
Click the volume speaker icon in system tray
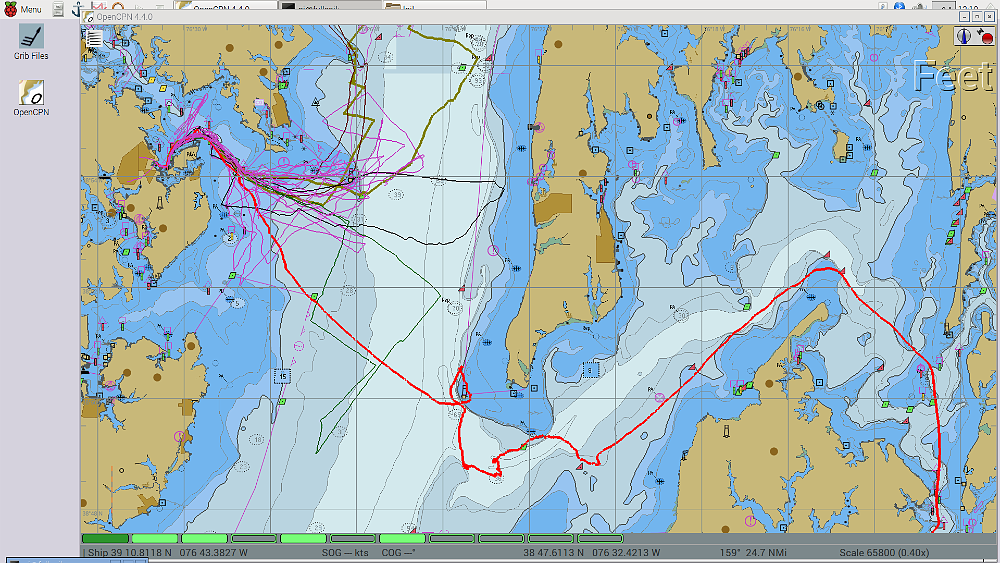[x=919, y=7]
